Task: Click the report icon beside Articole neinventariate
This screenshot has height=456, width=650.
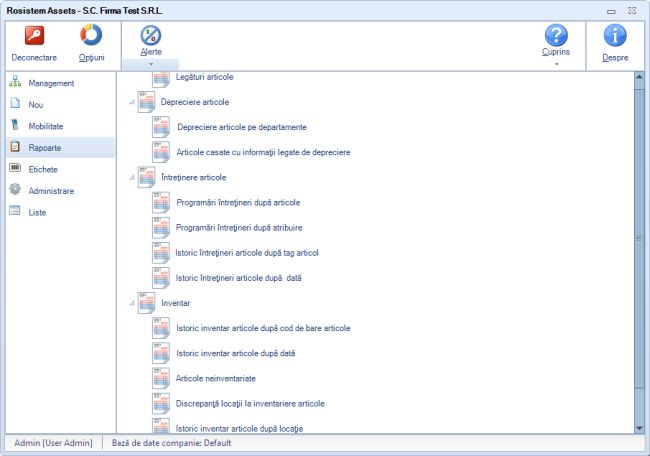Action: pos(162,378)
